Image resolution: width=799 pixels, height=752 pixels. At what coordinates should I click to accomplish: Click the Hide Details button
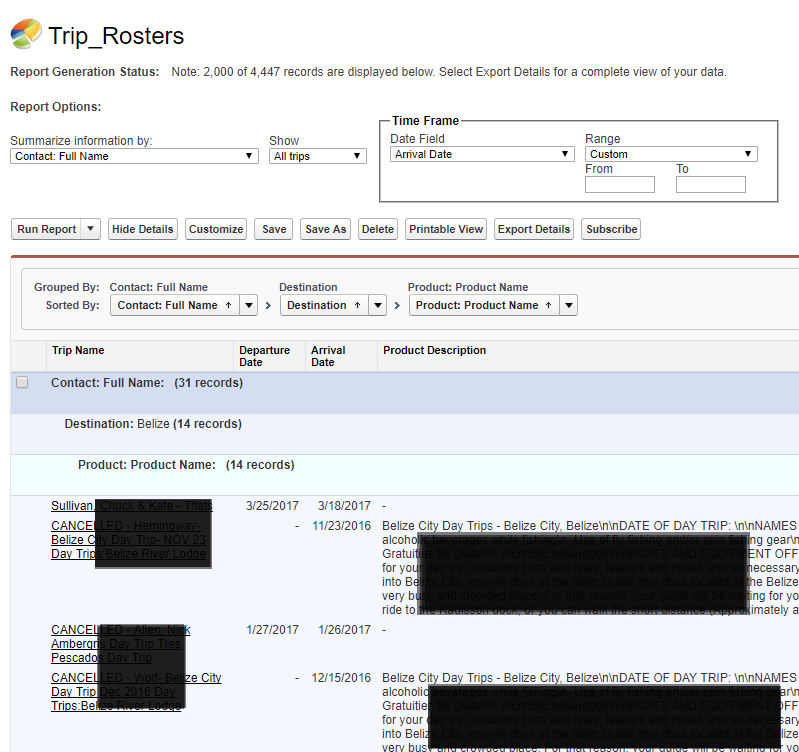(x=143, y=229)
